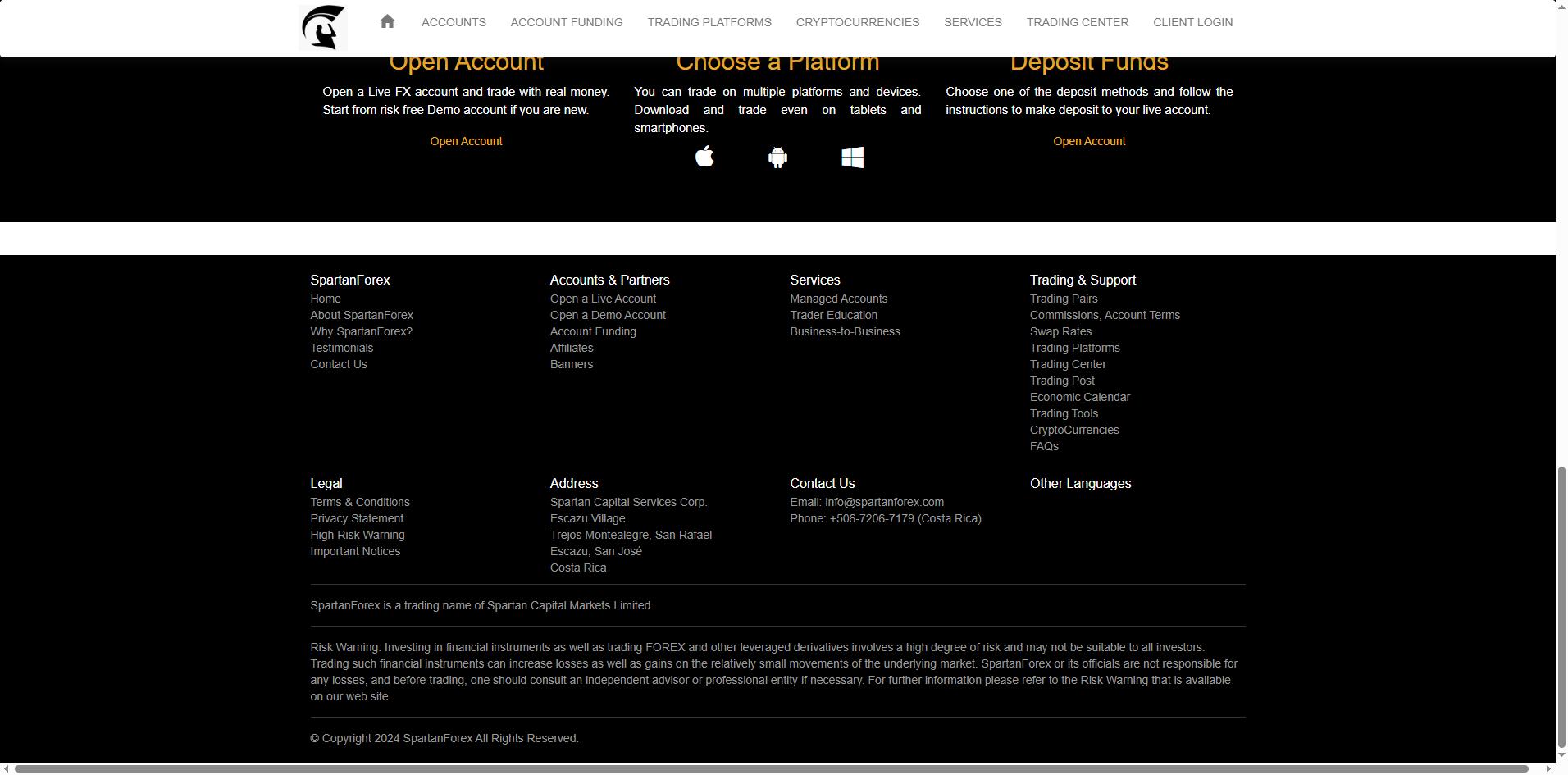Open the Accounts menu

click(x=454, y=22)
